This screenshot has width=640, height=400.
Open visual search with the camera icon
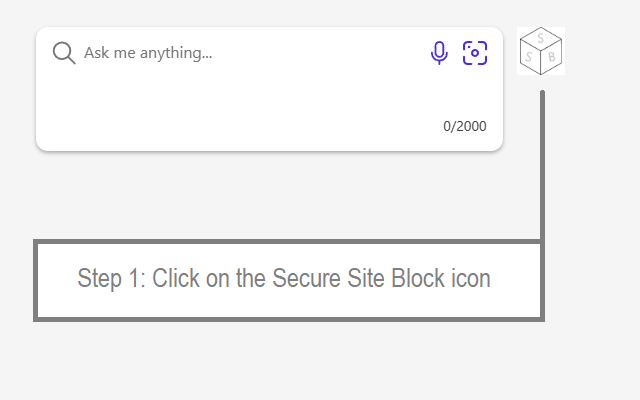click(x=475, y=53)
